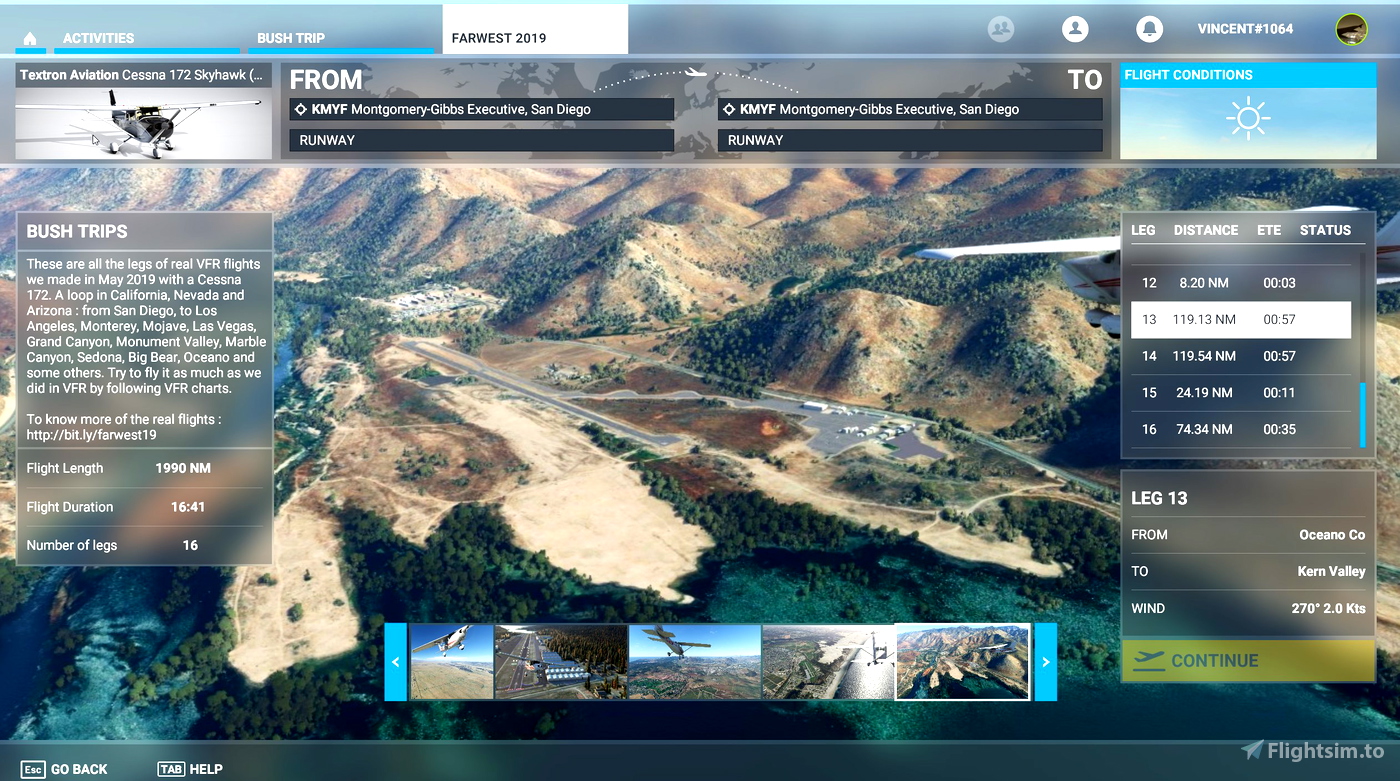This screenshot has width=1400, height=781.
Task: Click the LEG 13 panel heading
Action: coord(1159,498)
